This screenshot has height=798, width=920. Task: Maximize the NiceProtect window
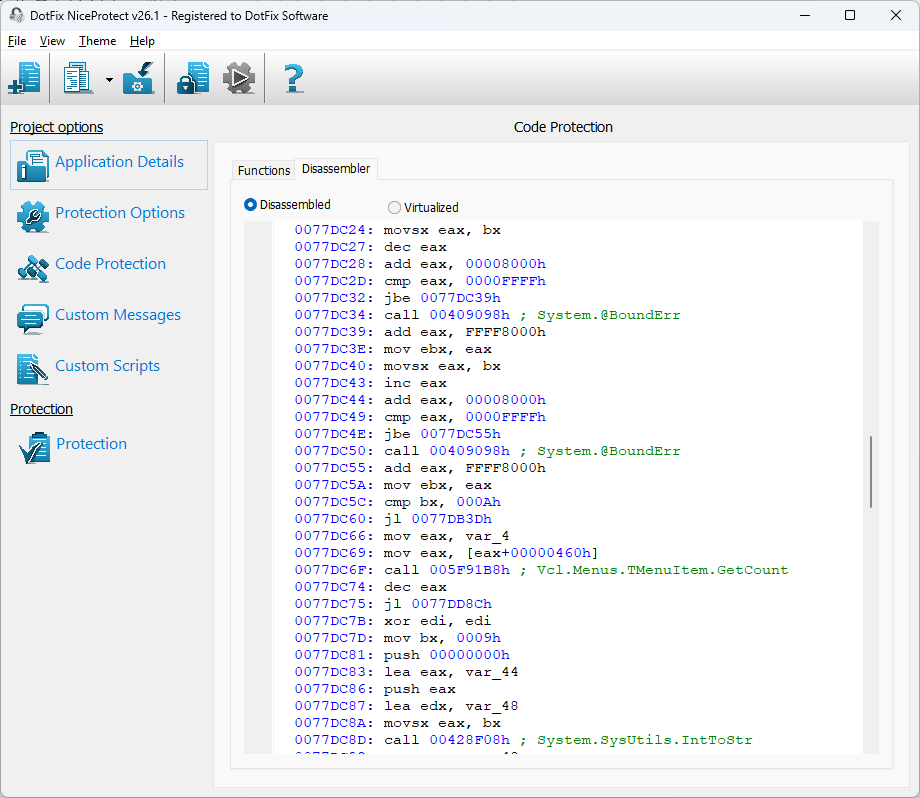pyautogui.click(x=850, y=15)
